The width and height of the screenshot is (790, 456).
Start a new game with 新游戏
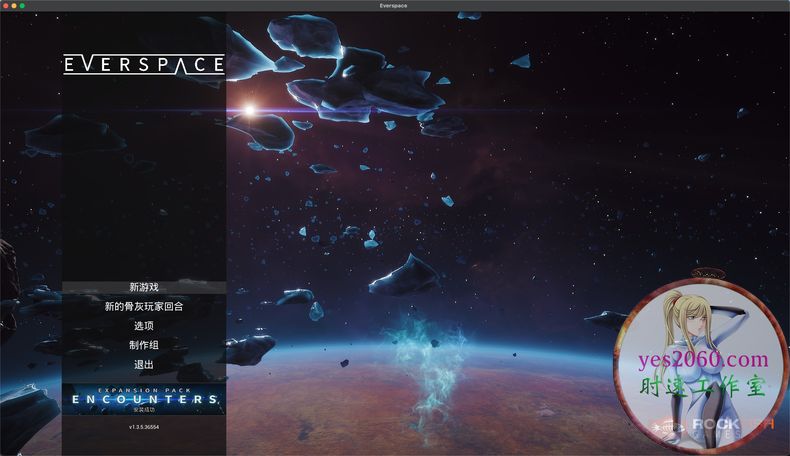pos(144,287)
